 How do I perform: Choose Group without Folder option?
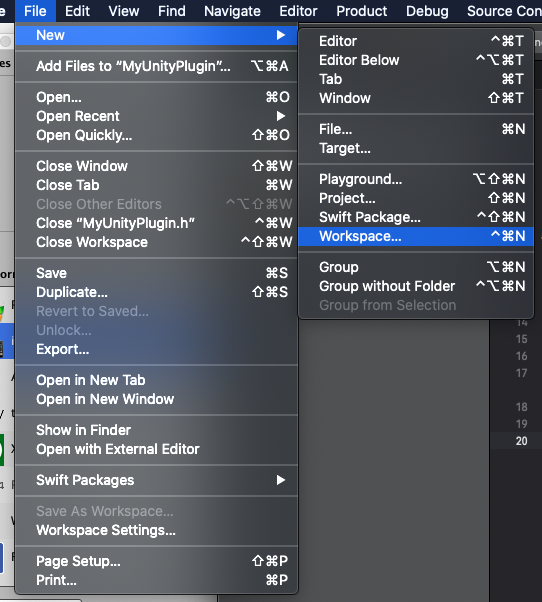click(x=416, y=286)
